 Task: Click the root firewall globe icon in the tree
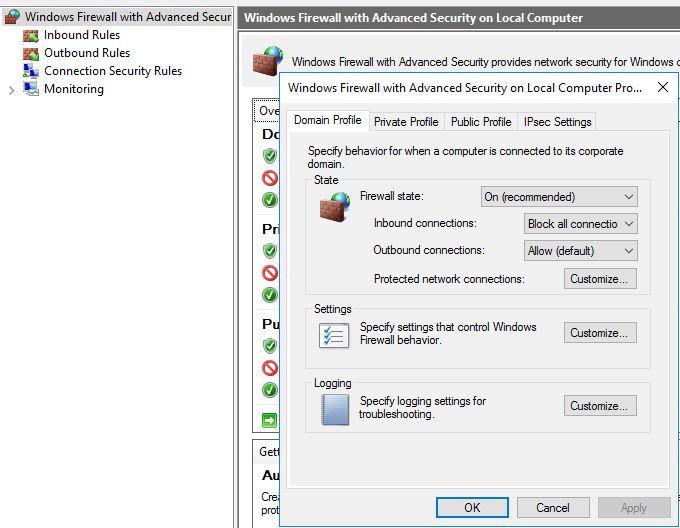coord(12,17)
